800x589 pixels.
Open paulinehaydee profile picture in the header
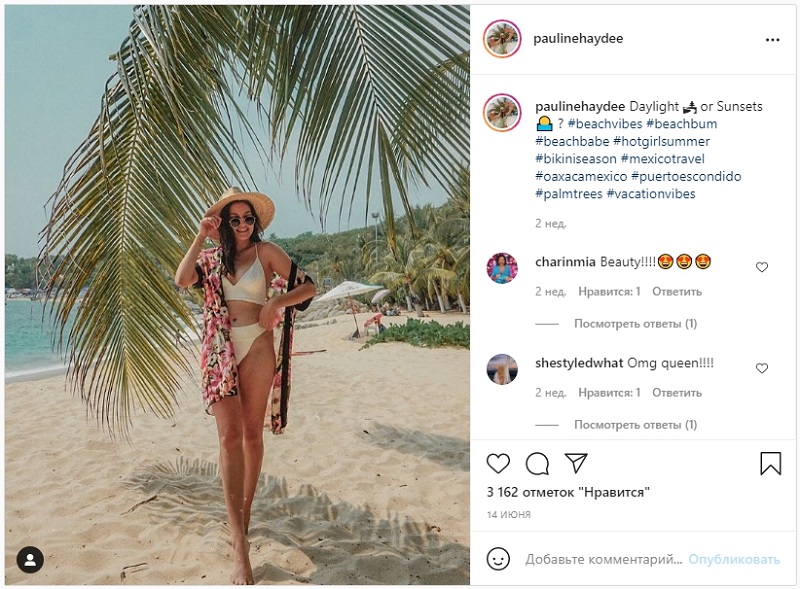pos(502,39)
